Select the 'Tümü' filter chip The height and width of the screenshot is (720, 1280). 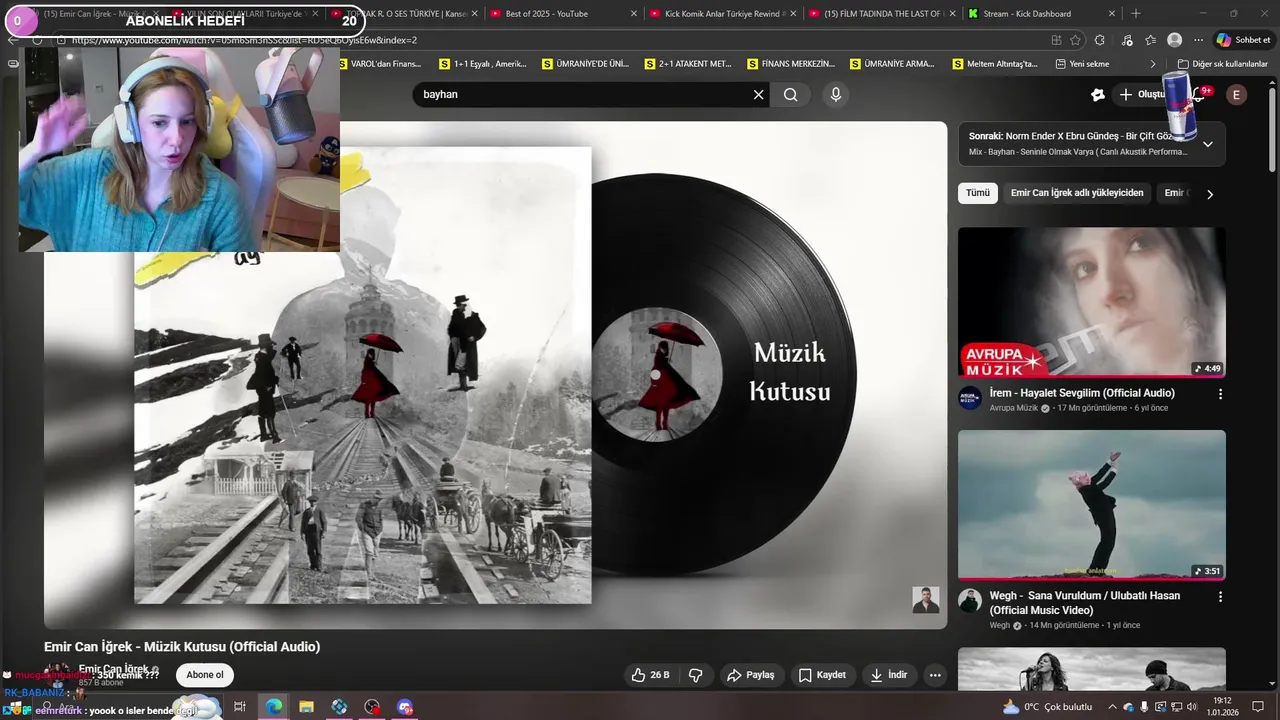[x=978, y=193]
